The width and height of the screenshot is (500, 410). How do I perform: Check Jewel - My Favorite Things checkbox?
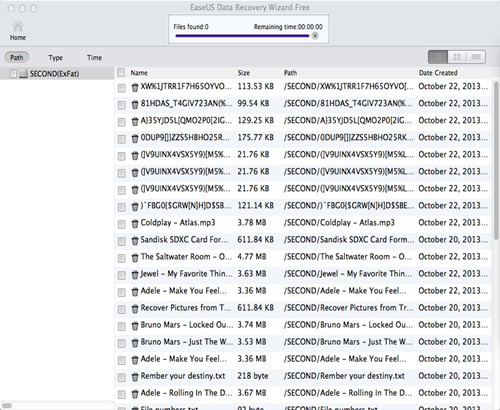122,275
